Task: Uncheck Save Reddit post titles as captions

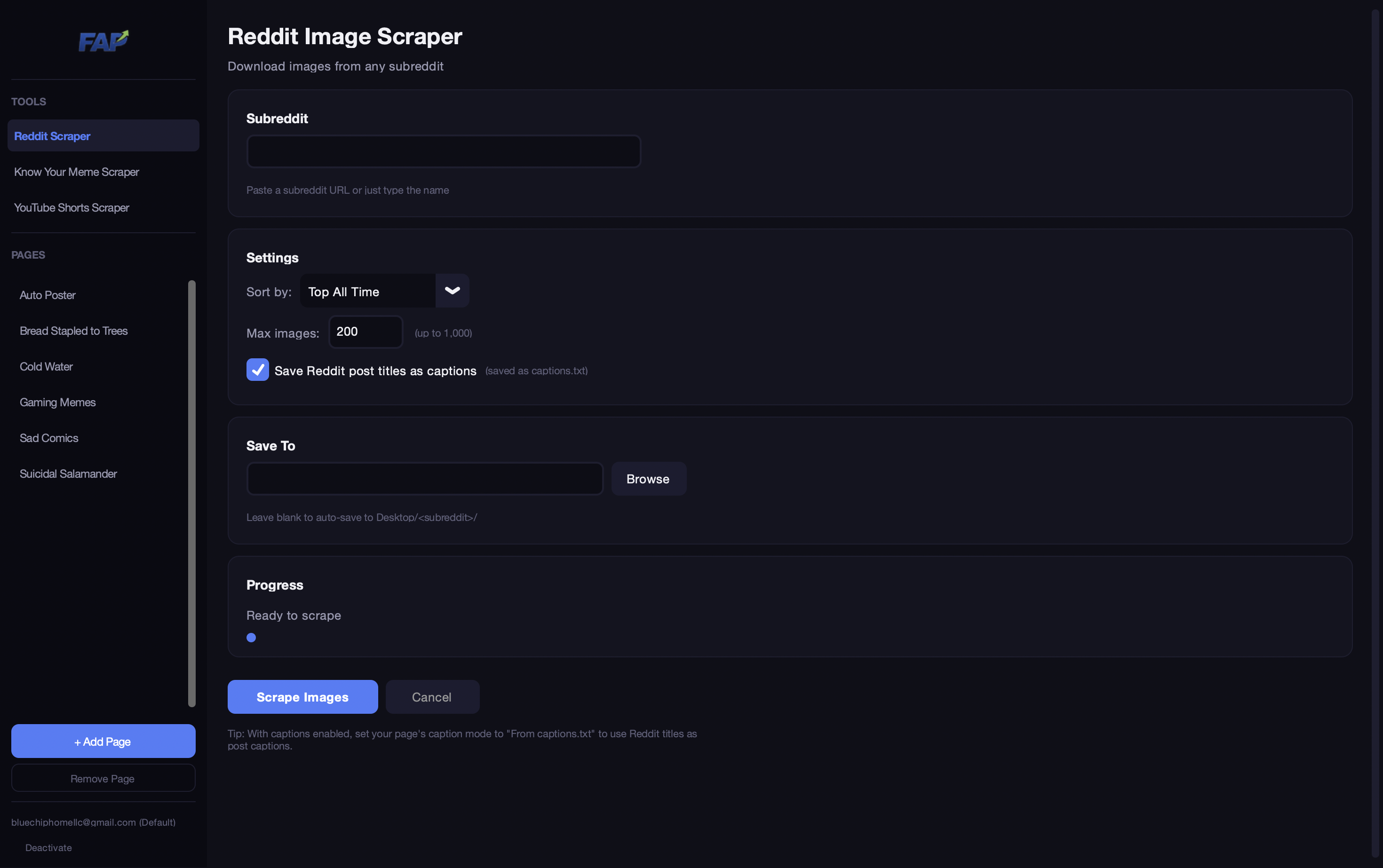Action: (257, 370)
